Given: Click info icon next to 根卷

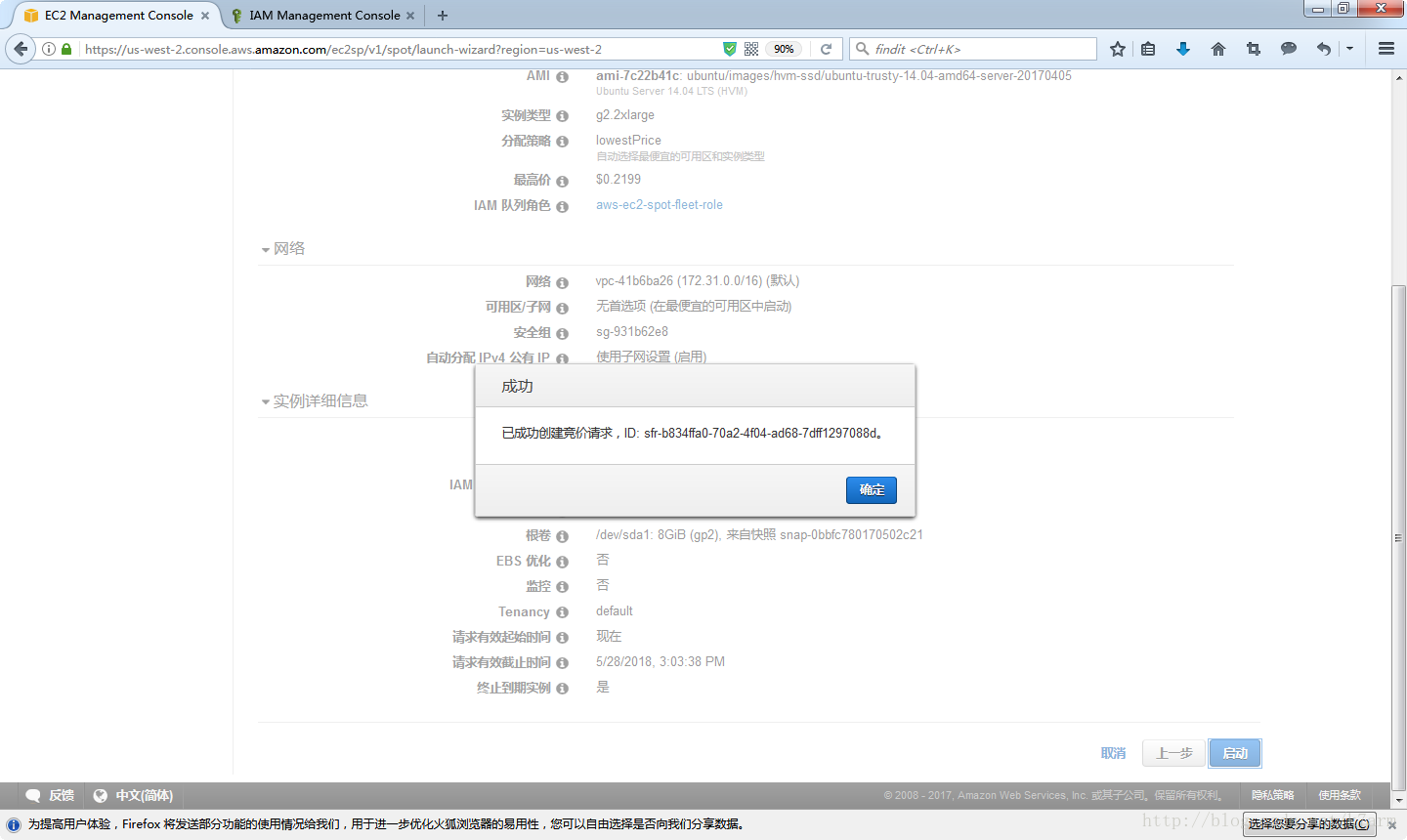Looking at the screenshot, I should (562, 536).
